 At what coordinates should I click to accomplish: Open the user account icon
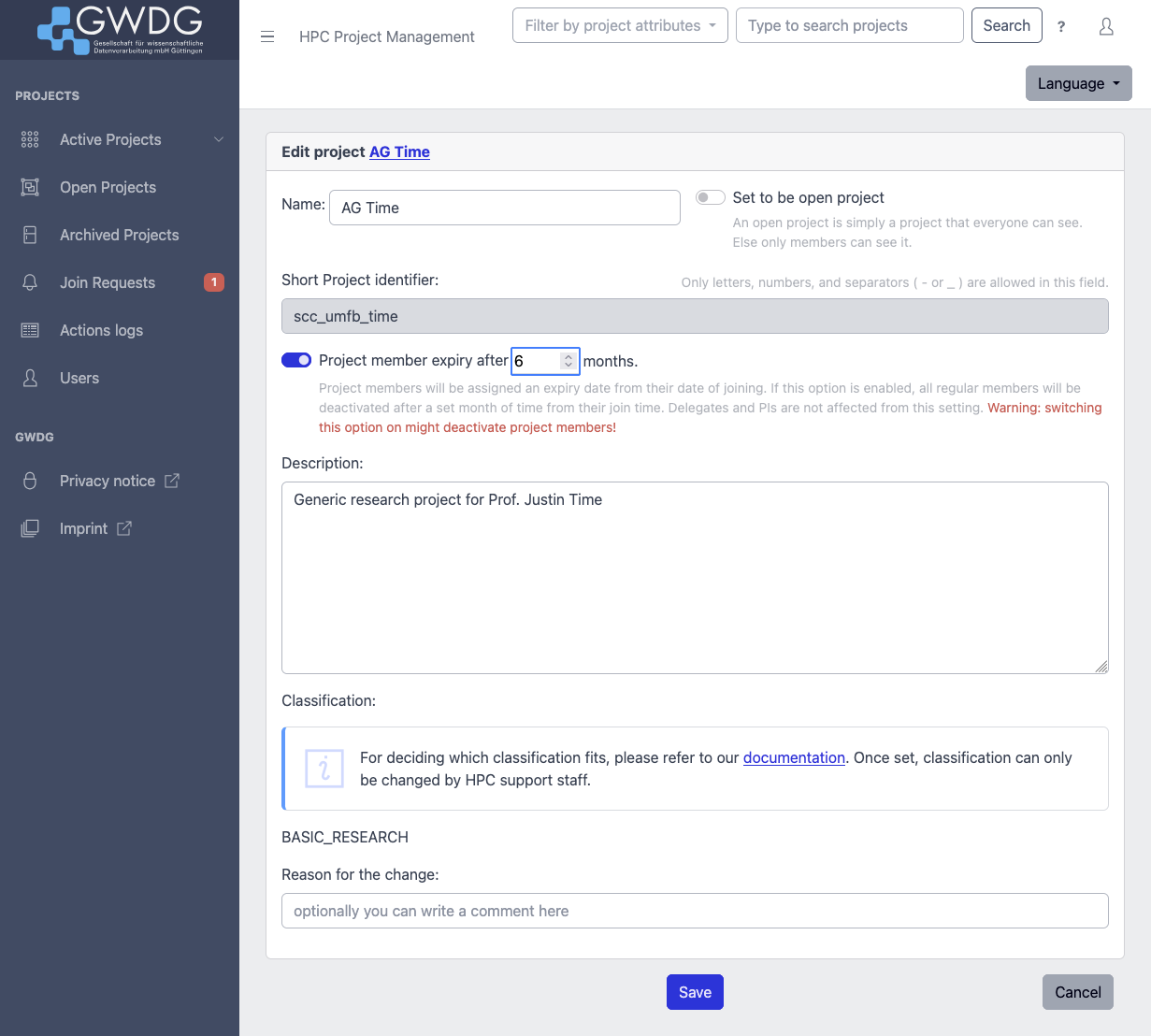(x=1106, y=27)
